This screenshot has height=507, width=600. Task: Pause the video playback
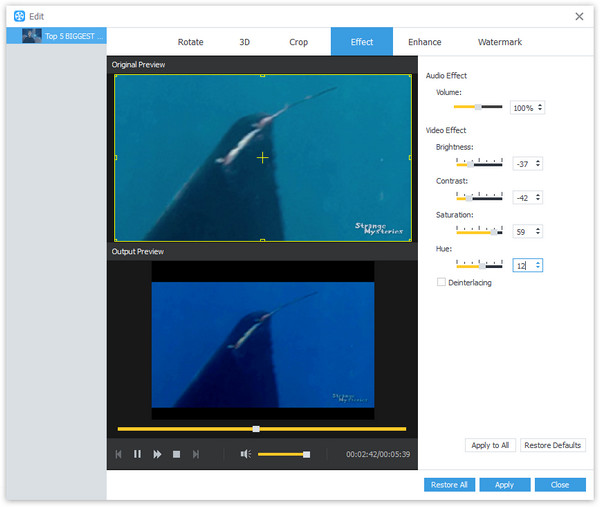[x=137, y=454]
